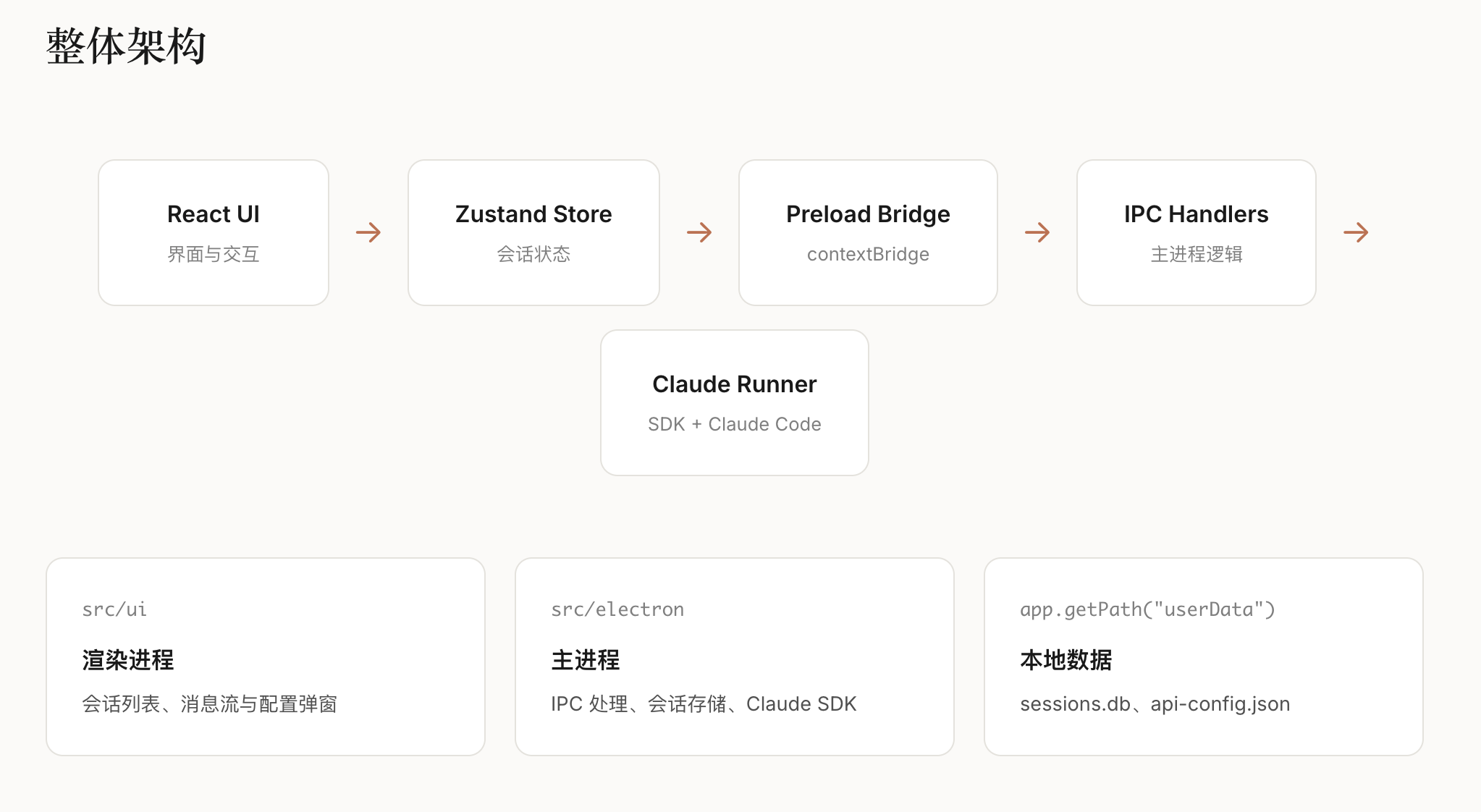Screen dimensions: 1481x812
Task: Select the Preload Bridge box
Action: [868, 232]
